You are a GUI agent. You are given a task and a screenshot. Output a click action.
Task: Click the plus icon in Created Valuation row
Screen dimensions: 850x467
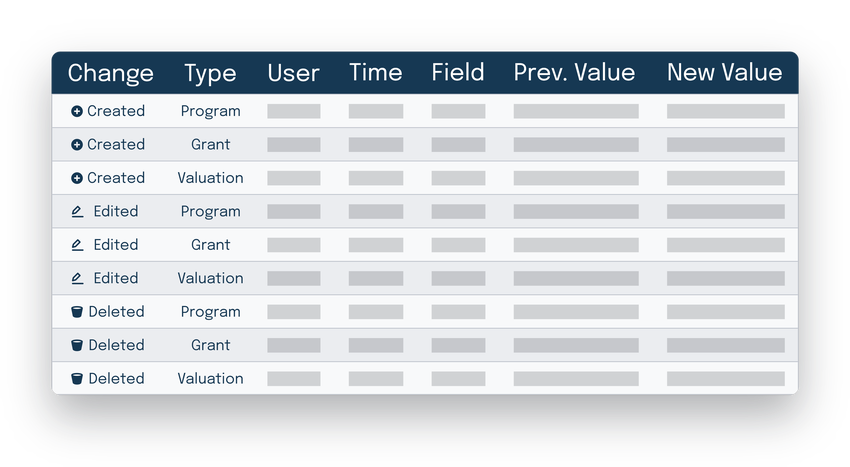coord(77,179)
